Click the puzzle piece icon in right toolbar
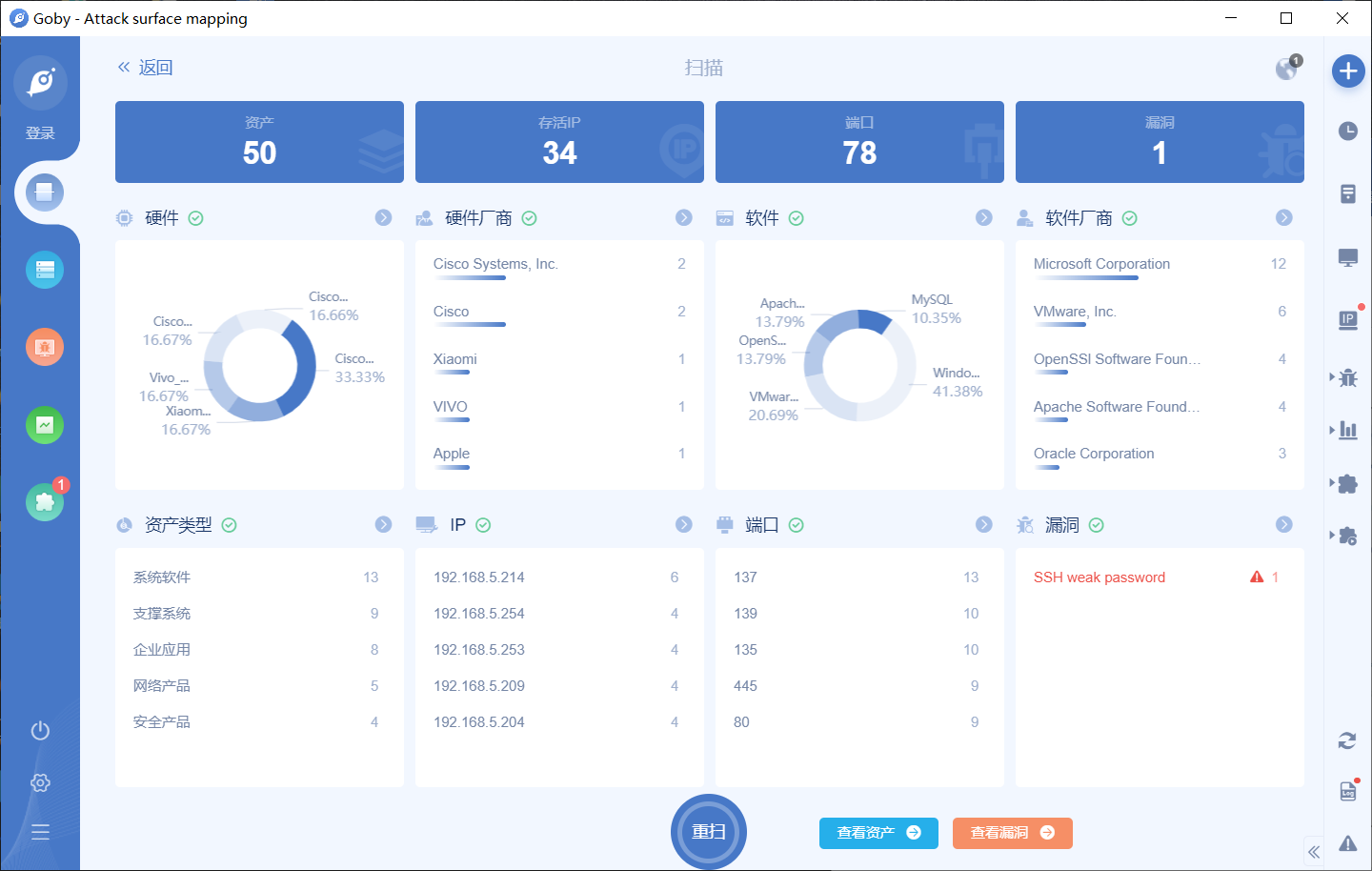This screenshot has height=871, width=1372. point(1348,483)
